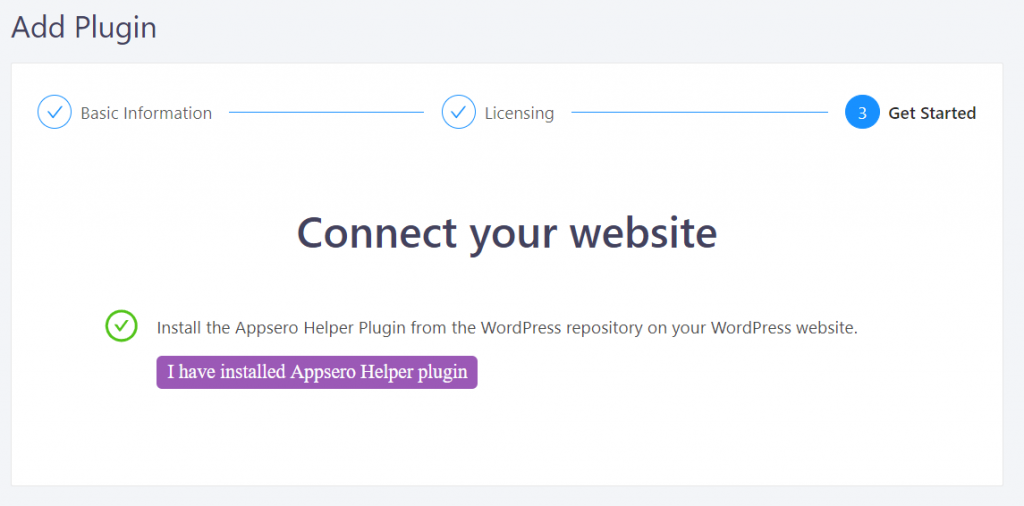The width and height of the screenshot is (1024, 506).
Task: Click the green checkmark beside install instruction
Action: pos(121,326)
